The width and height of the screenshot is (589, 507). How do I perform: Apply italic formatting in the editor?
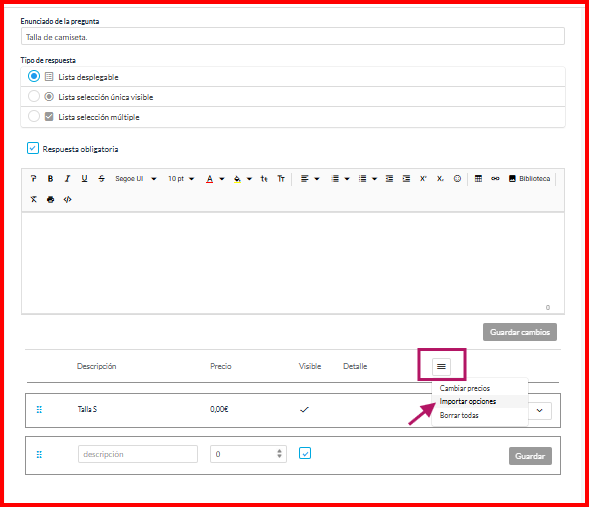[67, 179]
